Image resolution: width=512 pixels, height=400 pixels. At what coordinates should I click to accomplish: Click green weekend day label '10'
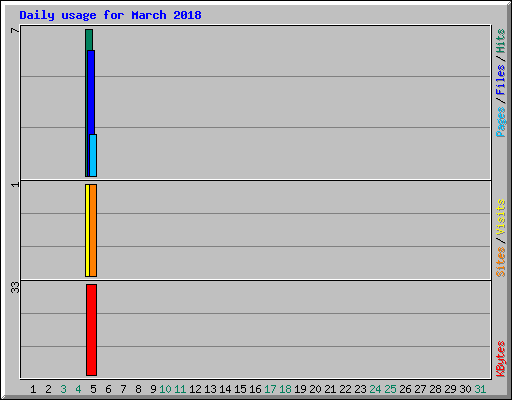[x=165, y=389]
